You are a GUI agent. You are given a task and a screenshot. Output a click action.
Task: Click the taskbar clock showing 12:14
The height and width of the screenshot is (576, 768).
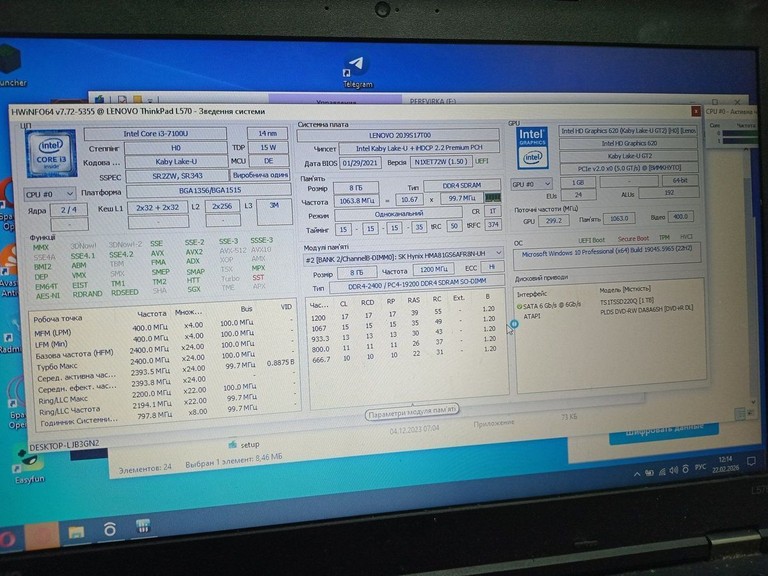[726, 463]
